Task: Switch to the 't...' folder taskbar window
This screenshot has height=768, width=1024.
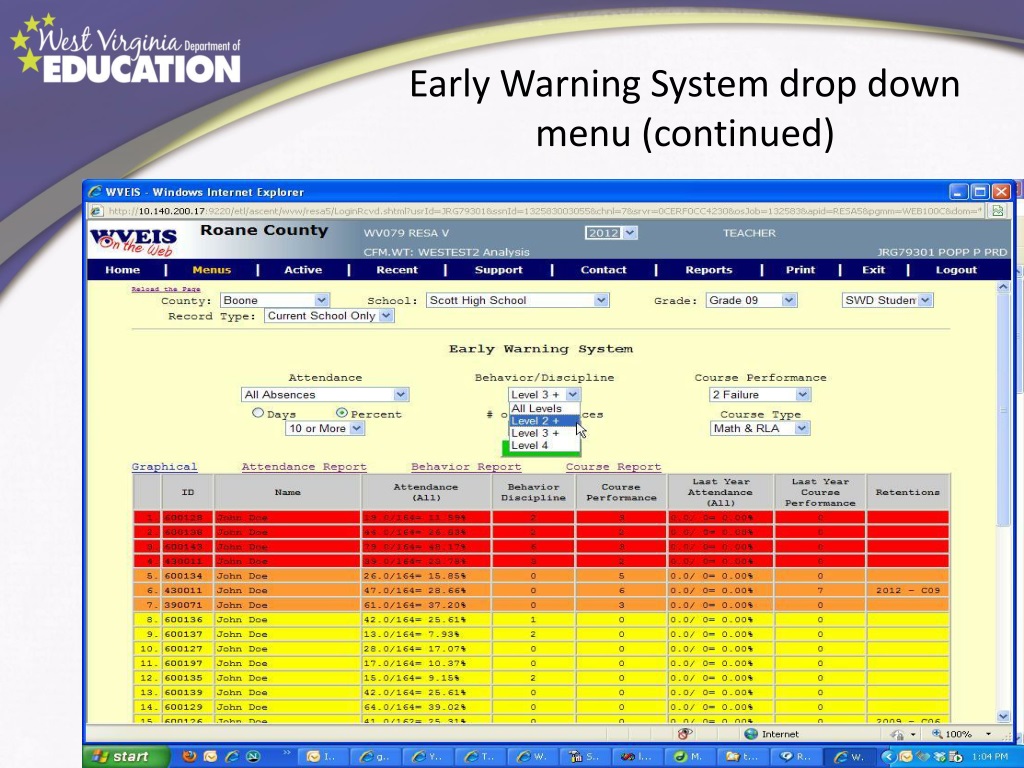Action: [x=742, y=756]
